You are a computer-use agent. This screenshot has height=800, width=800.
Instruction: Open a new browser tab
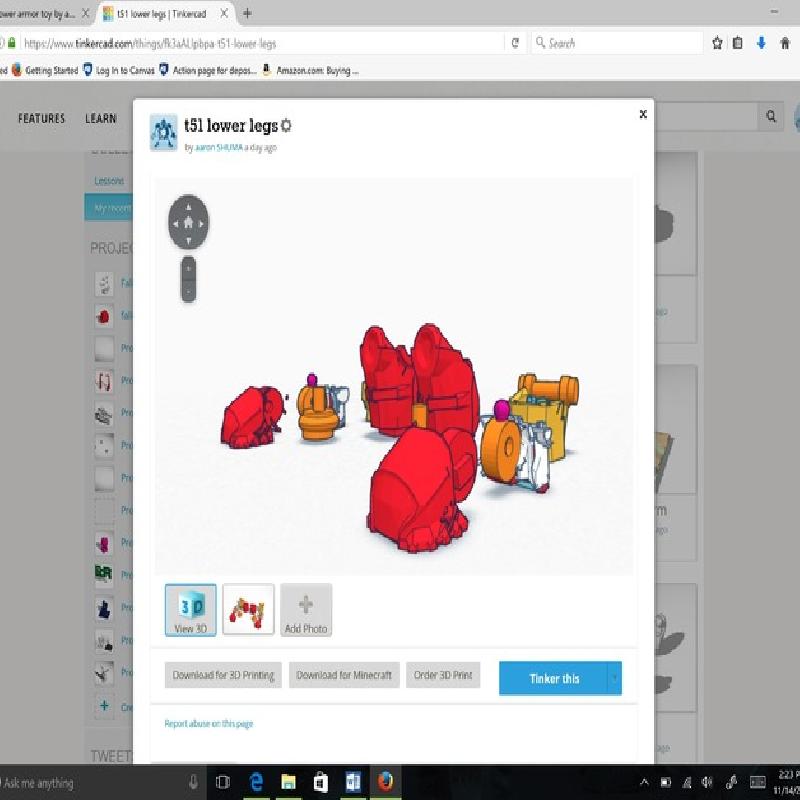coord(247,14)
